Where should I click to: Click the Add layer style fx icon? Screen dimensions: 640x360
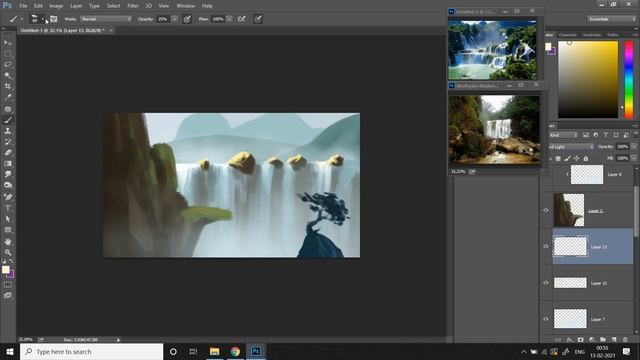(x=569, y=340)
